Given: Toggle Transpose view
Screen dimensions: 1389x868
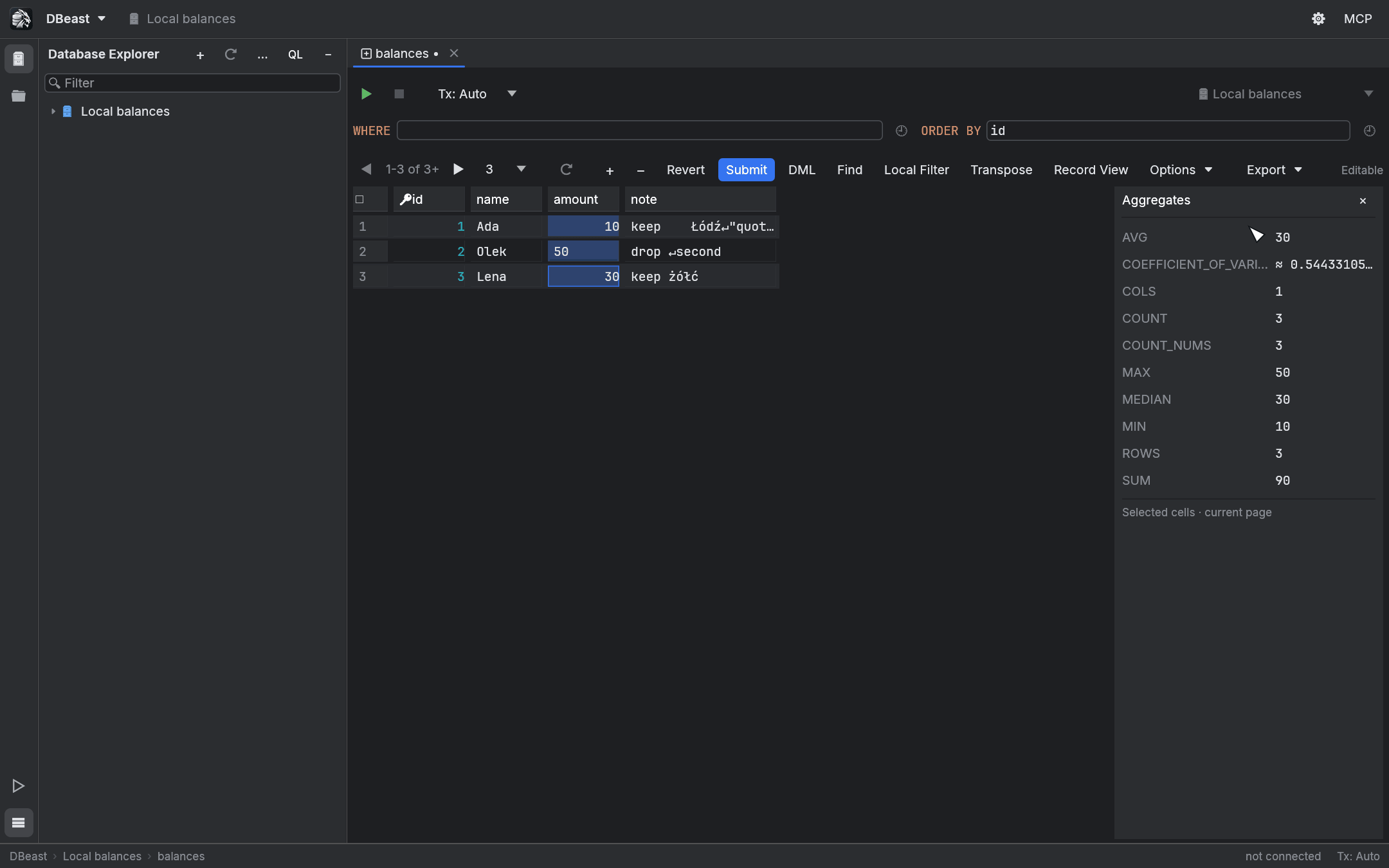Looking at the screenshot, I should coord(1001,170).
